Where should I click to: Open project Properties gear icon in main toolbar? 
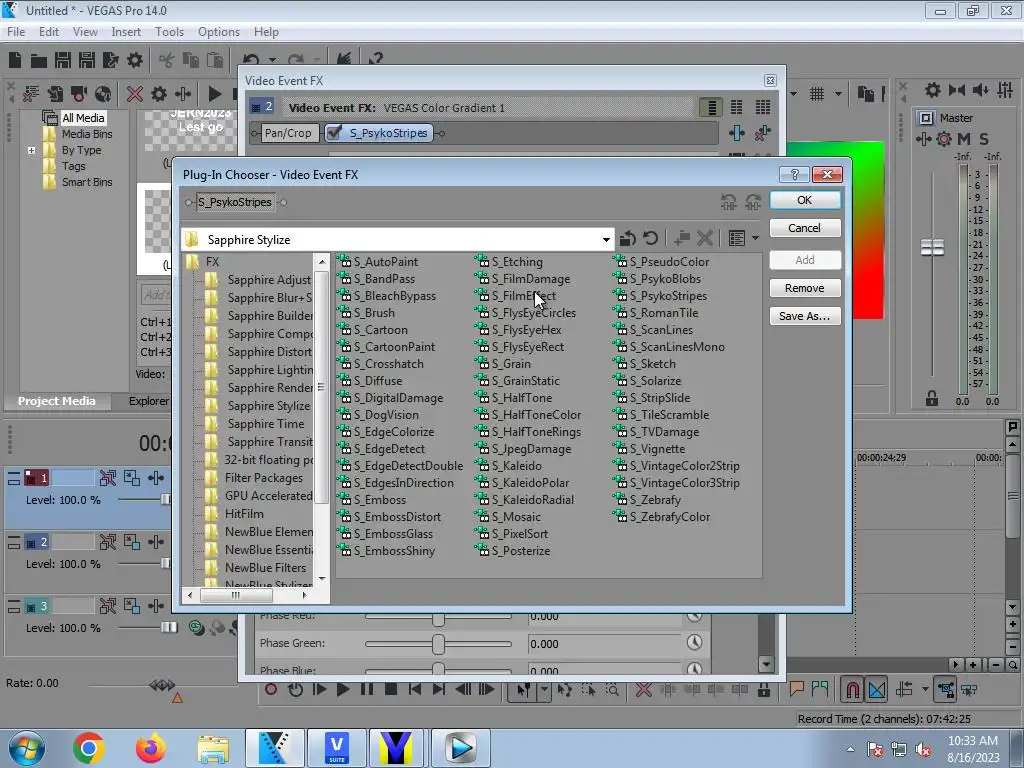[135, 61]
